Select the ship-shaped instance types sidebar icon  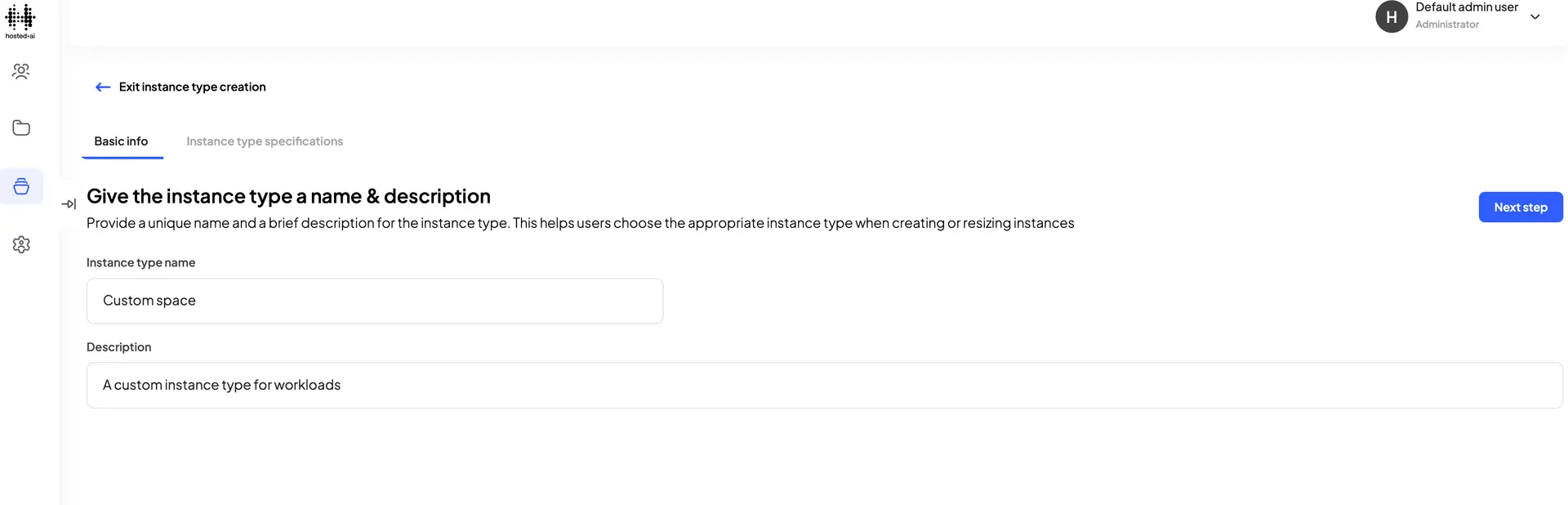tap(20, 185)
